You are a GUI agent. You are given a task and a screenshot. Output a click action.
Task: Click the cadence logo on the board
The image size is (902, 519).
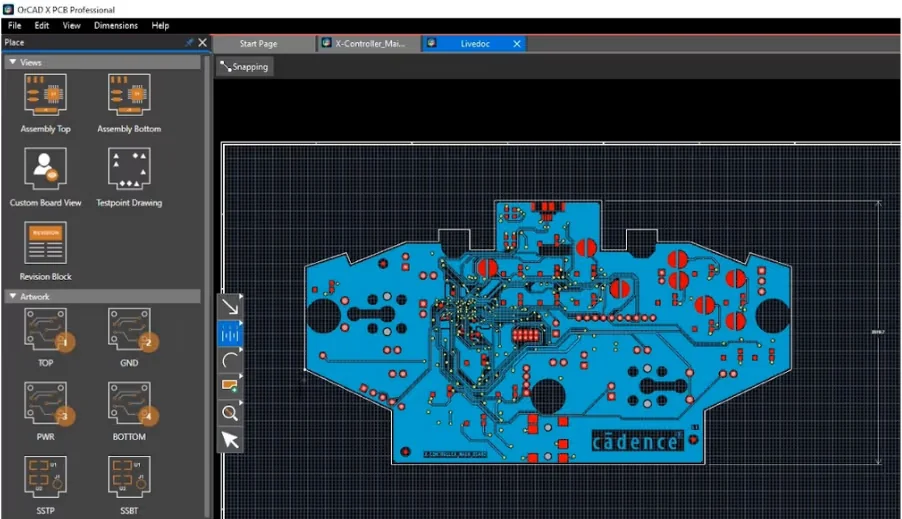pos(636,441)
